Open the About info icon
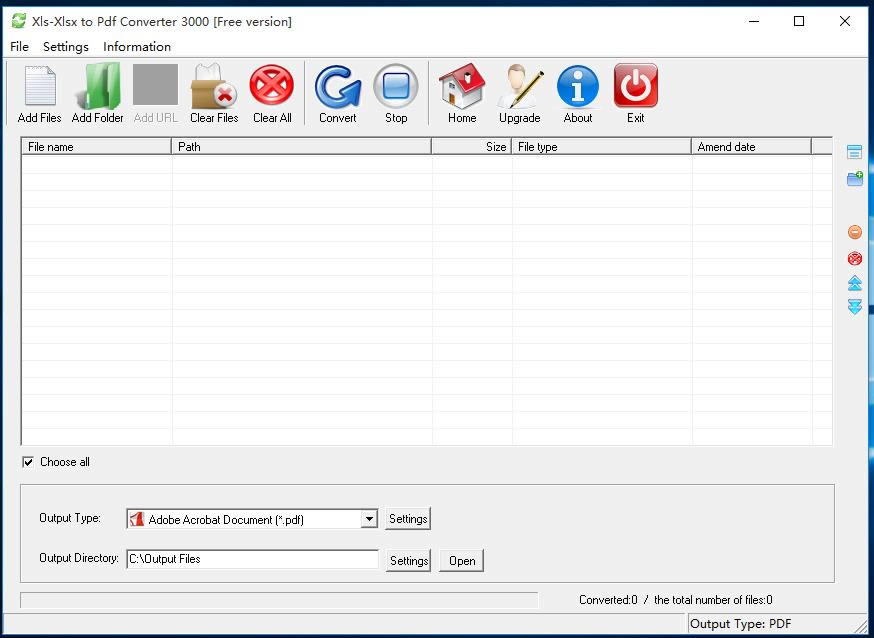Viewport: 874px width, 638px height. tap(578, 86)
